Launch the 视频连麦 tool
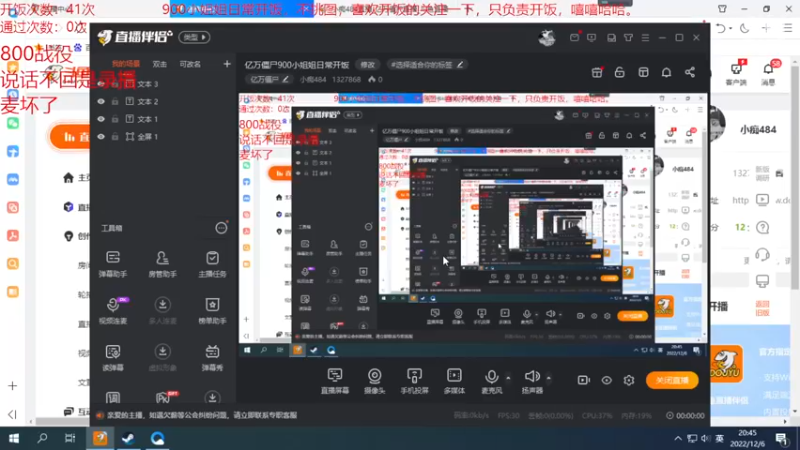 coord(113,310)
